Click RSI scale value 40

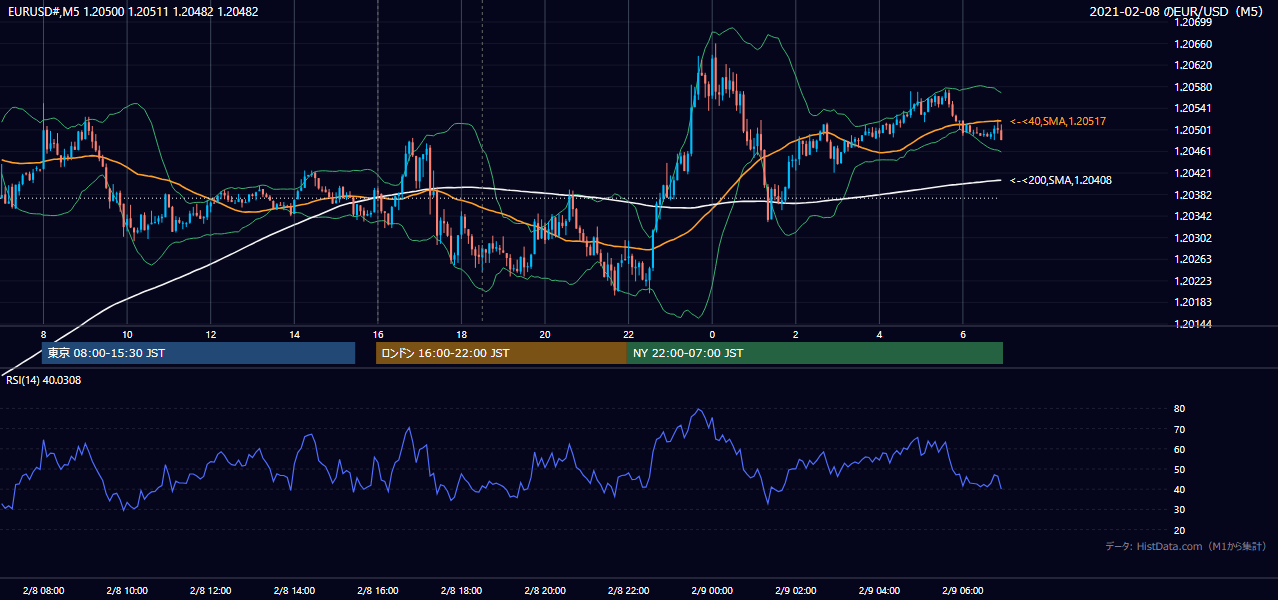(1179, 490)
